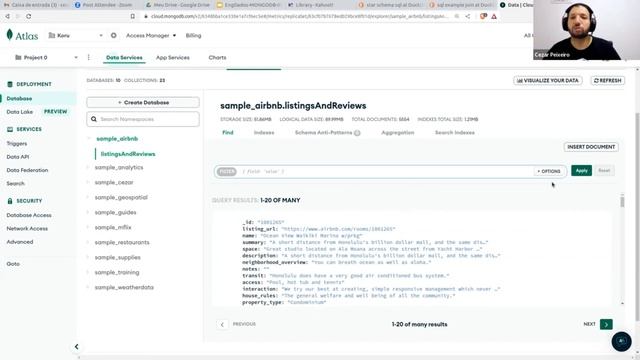The height and width of the screenshot is (360, 640).
Task: Select sample_weatherdata database
Action: 124,287
